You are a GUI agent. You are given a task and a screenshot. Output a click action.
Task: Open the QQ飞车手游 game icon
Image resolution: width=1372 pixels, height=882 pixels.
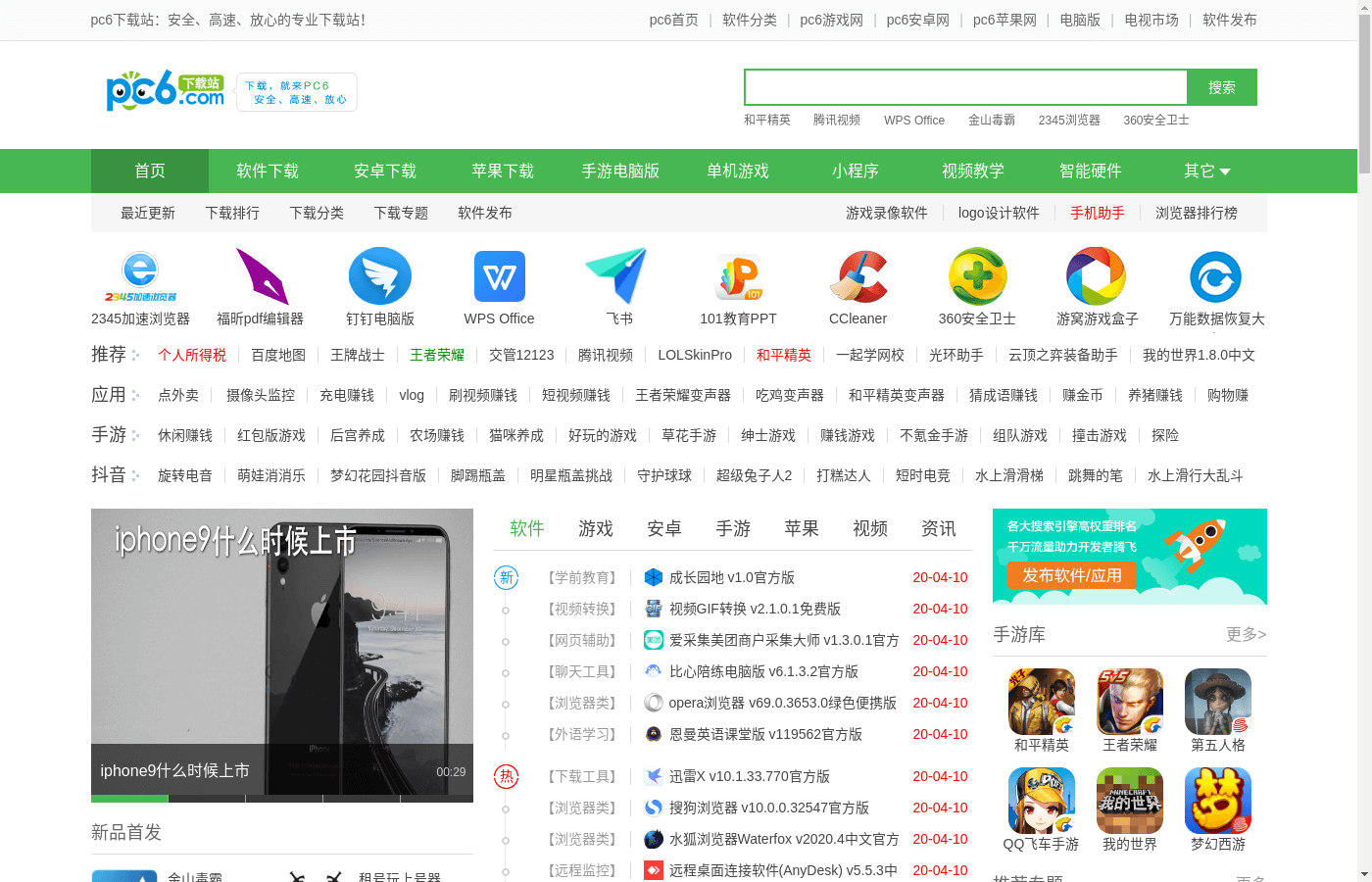pyautogui.click(x=1042, y=801)
